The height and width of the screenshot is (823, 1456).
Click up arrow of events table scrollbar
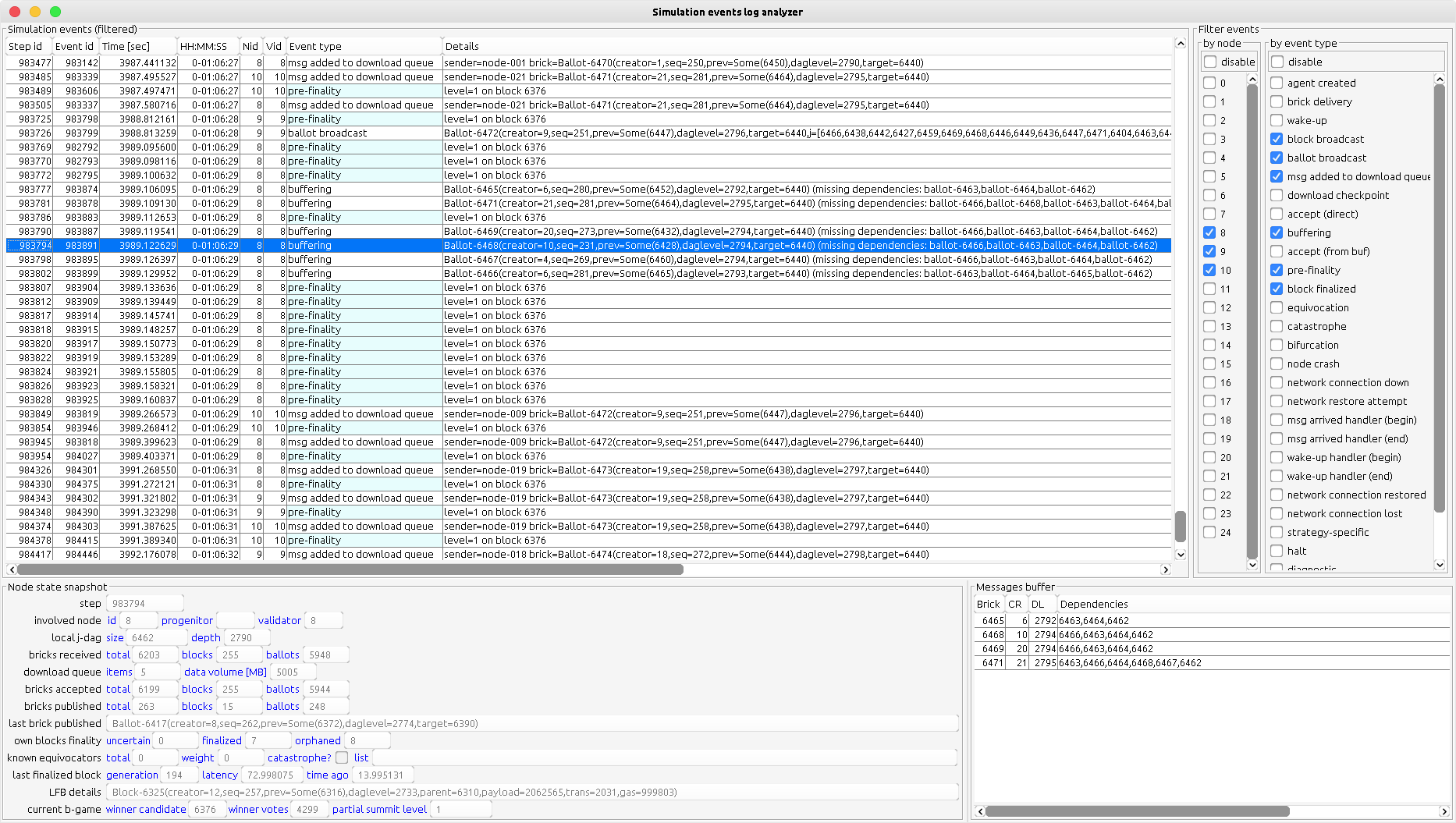coord(1181,44)
